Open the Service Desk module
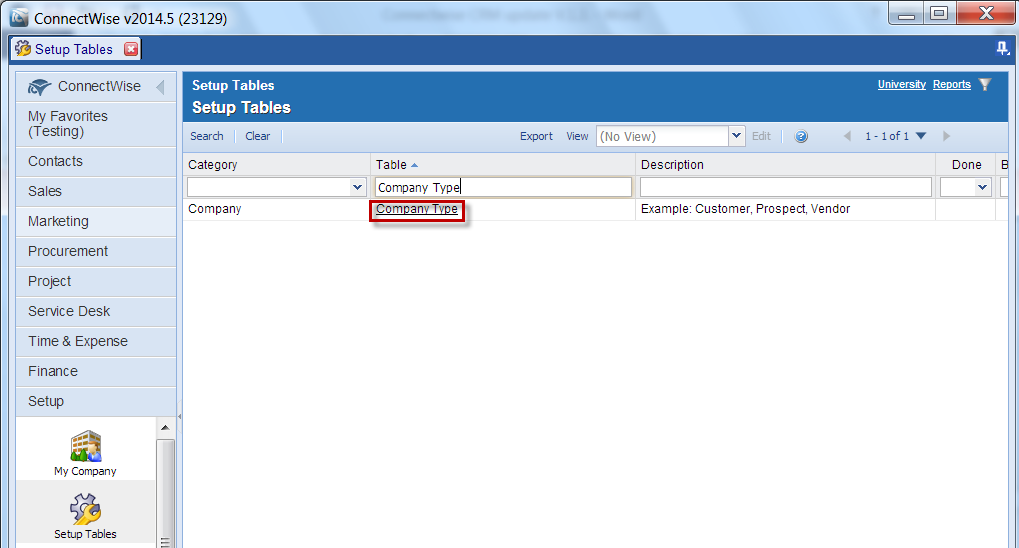1019x548 pixels. [x=96, y=311]
